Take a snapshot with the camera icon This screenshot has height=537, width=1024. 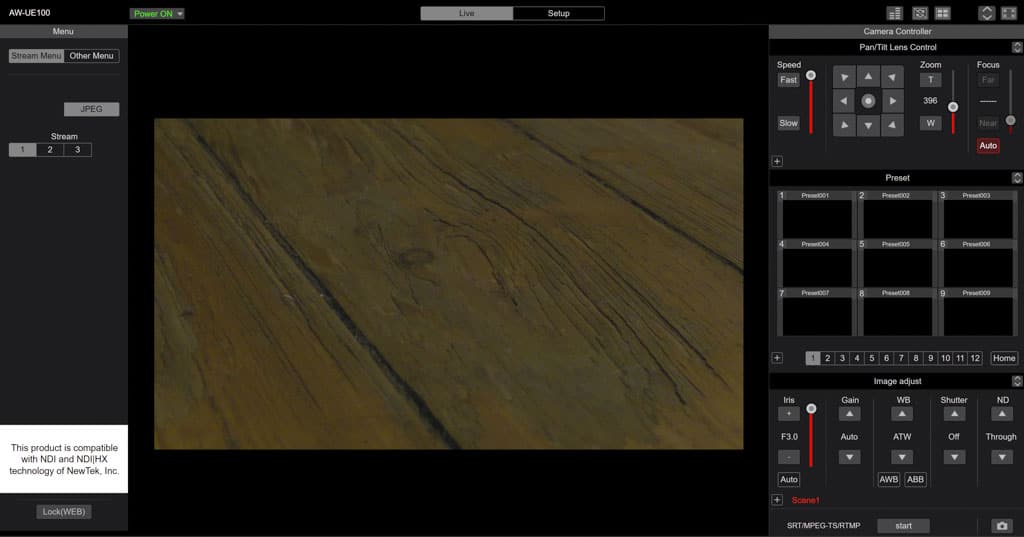(1001, 526)
